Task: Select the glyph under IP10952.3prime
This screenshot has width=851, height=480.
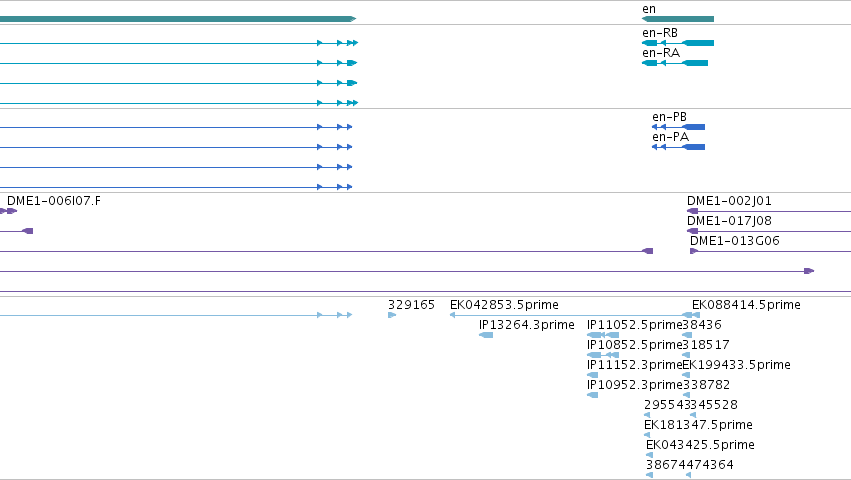Action: coord(592,395)
